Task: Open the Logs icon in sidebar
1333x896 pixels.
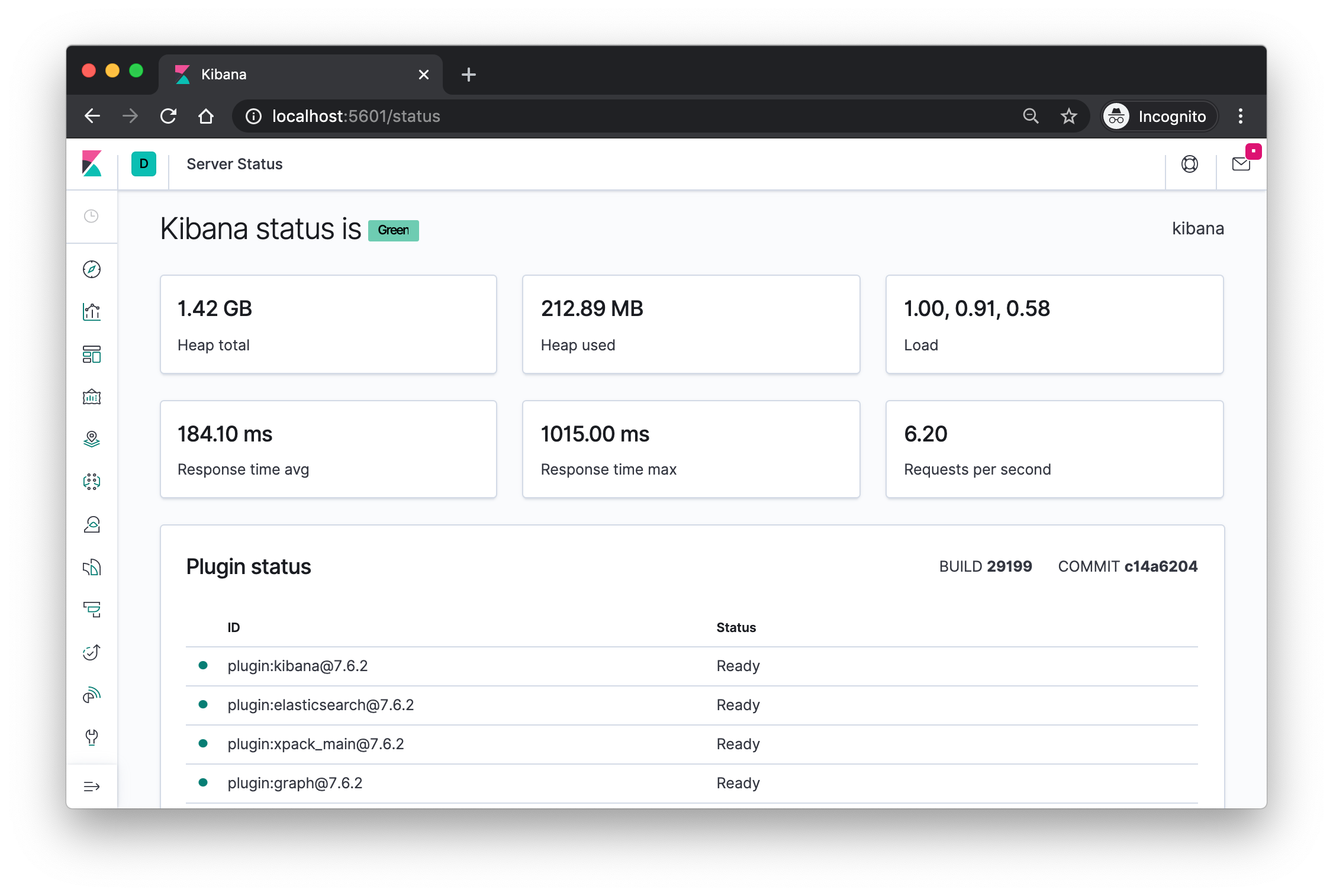Action: tap(92, 610)
